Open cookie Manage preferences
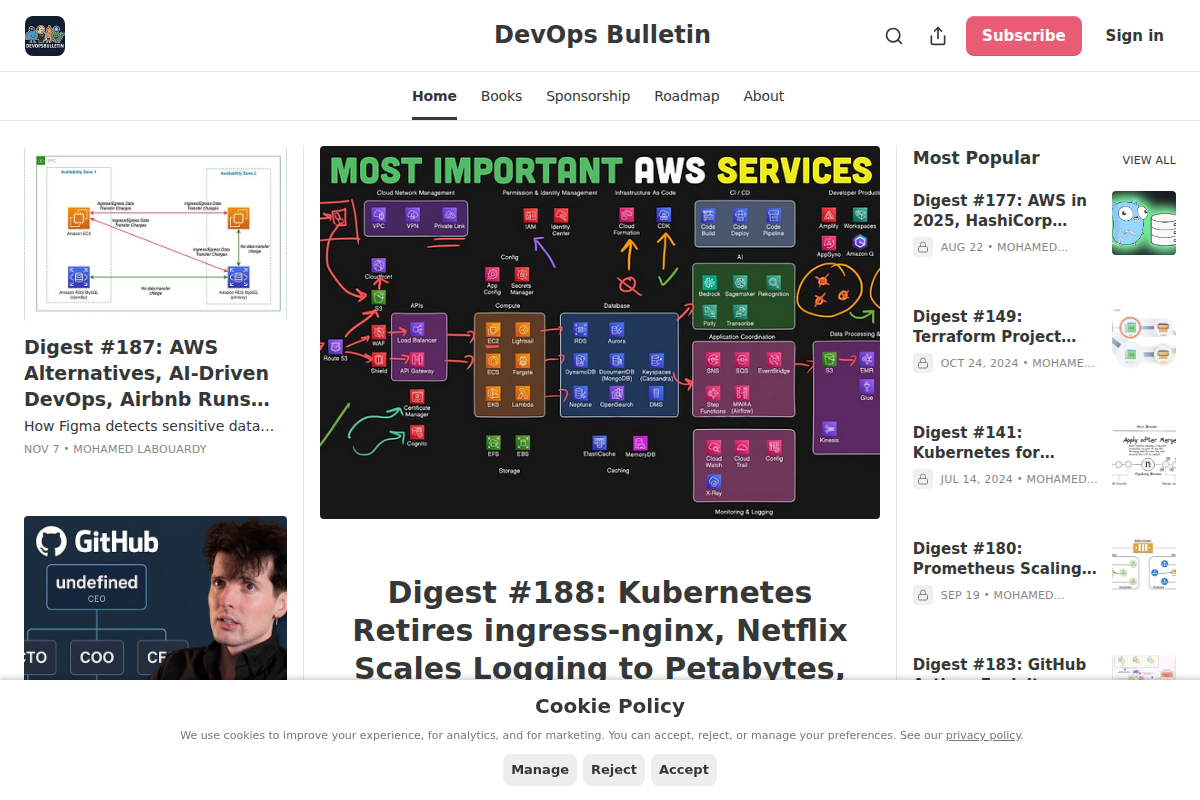 pos(539,769)
